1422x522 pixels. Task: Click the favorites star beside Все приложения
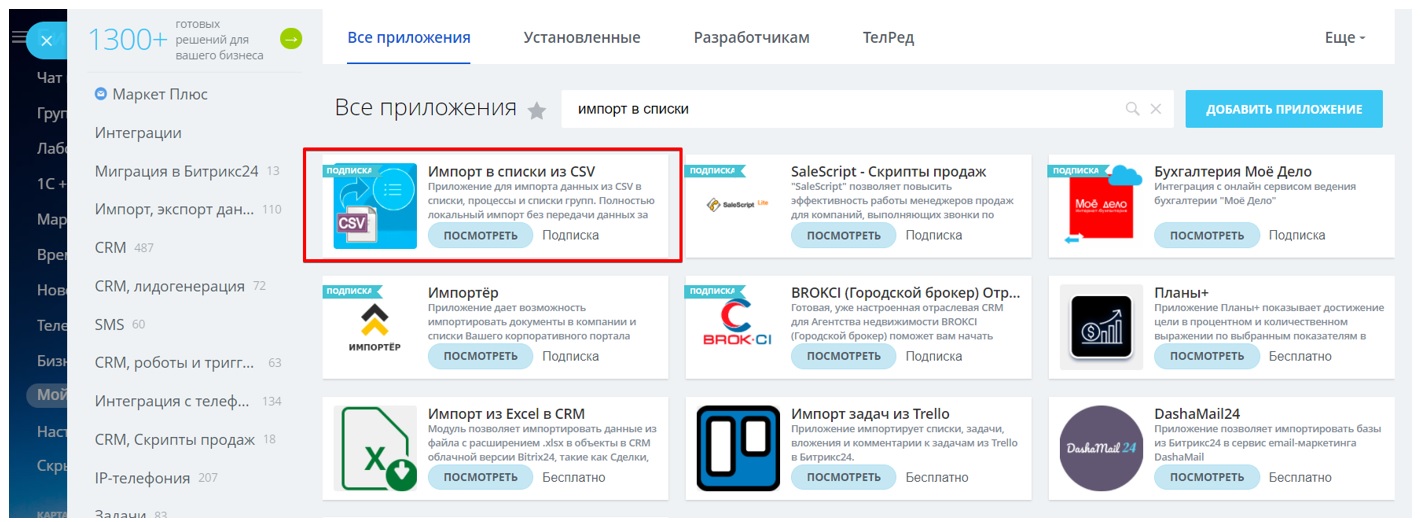tap(537, 111)
